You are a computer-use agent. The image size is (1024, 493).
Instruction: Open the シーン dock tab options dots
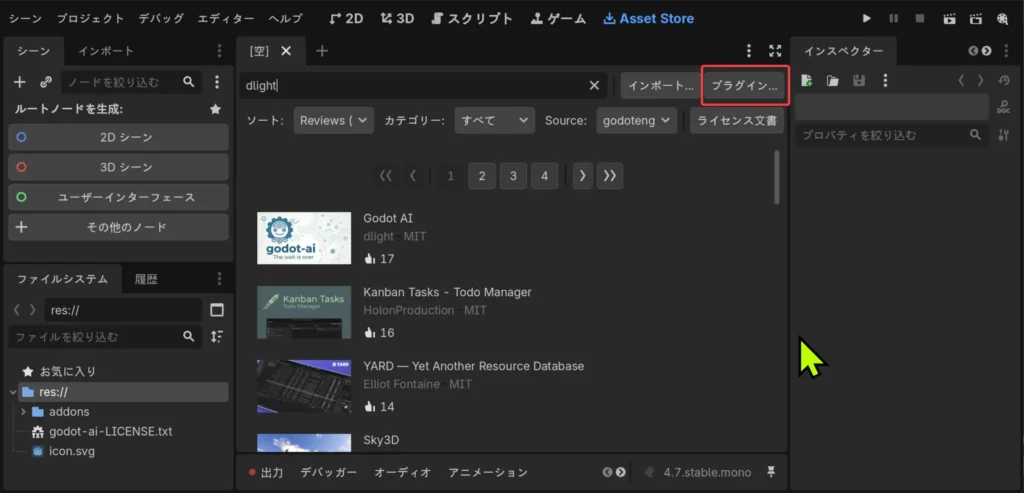click(219, 51)
